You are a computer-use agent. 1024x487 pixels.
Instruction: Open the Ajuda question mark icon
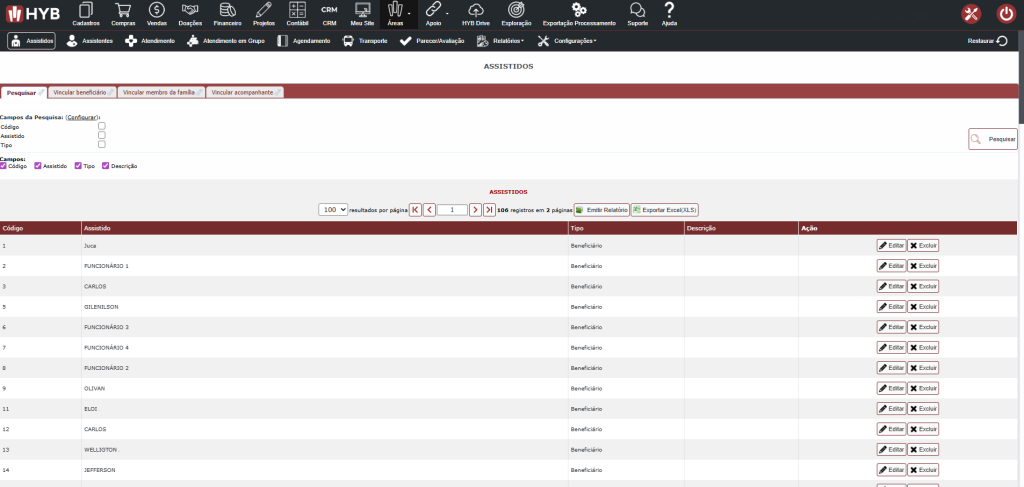(x=669, y=12)
